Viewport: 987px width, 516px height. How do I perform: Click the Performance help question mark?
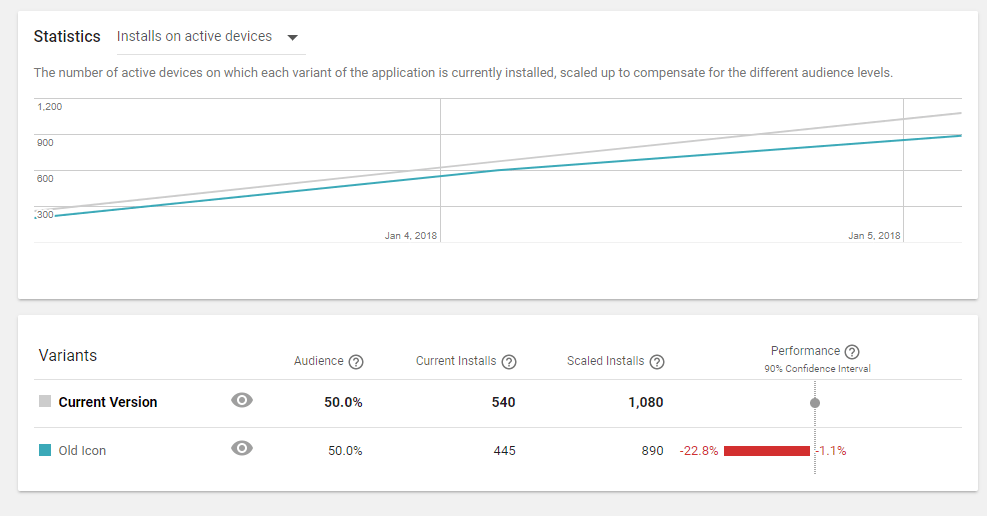852,352
